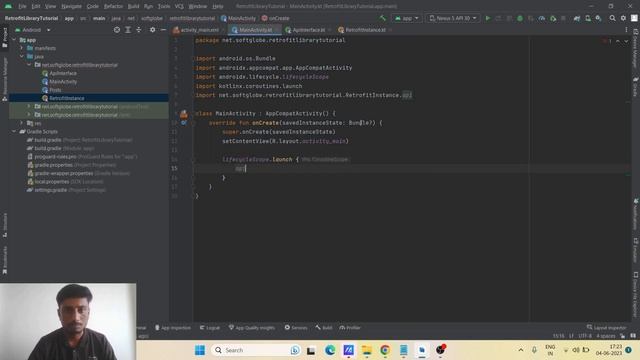Start debugging with the green bug icon

(520, 18)
